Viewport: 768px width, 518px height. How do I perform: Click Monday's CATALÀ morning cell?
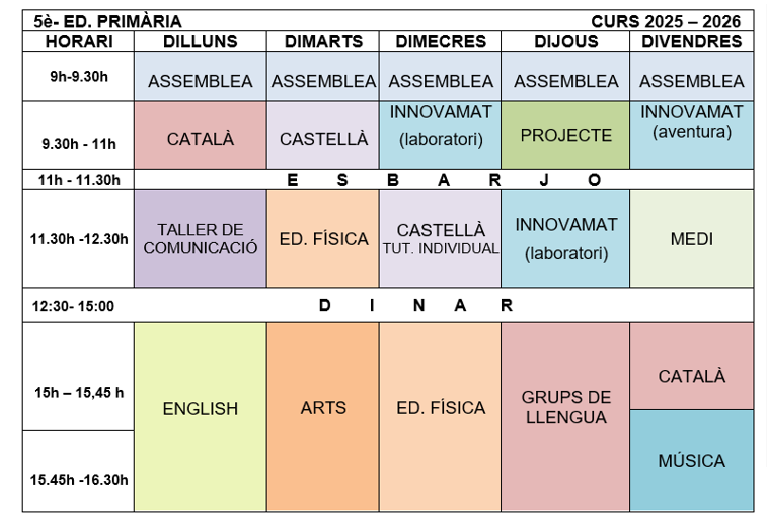point(200,139)
